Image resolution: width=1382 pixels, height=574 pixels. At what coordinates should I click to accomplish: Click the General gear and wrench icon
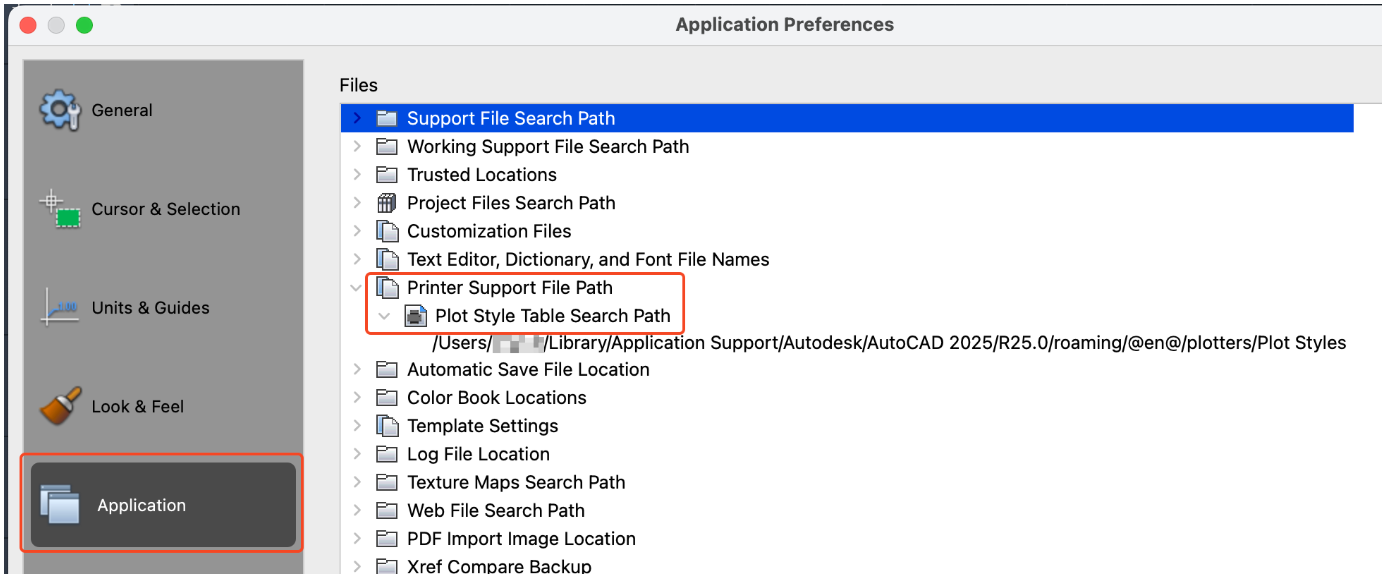click(x=59, y=110)
